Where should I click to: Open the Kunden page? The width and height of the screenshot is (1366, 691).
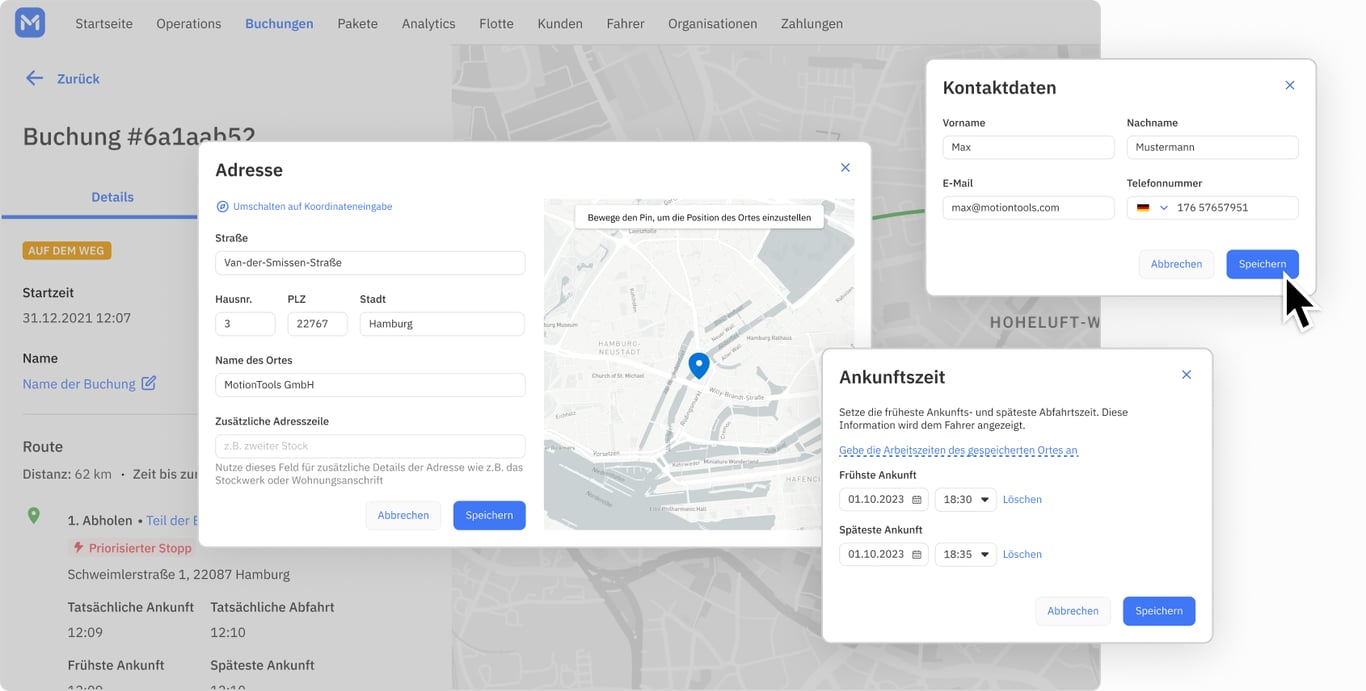point(560,23)
